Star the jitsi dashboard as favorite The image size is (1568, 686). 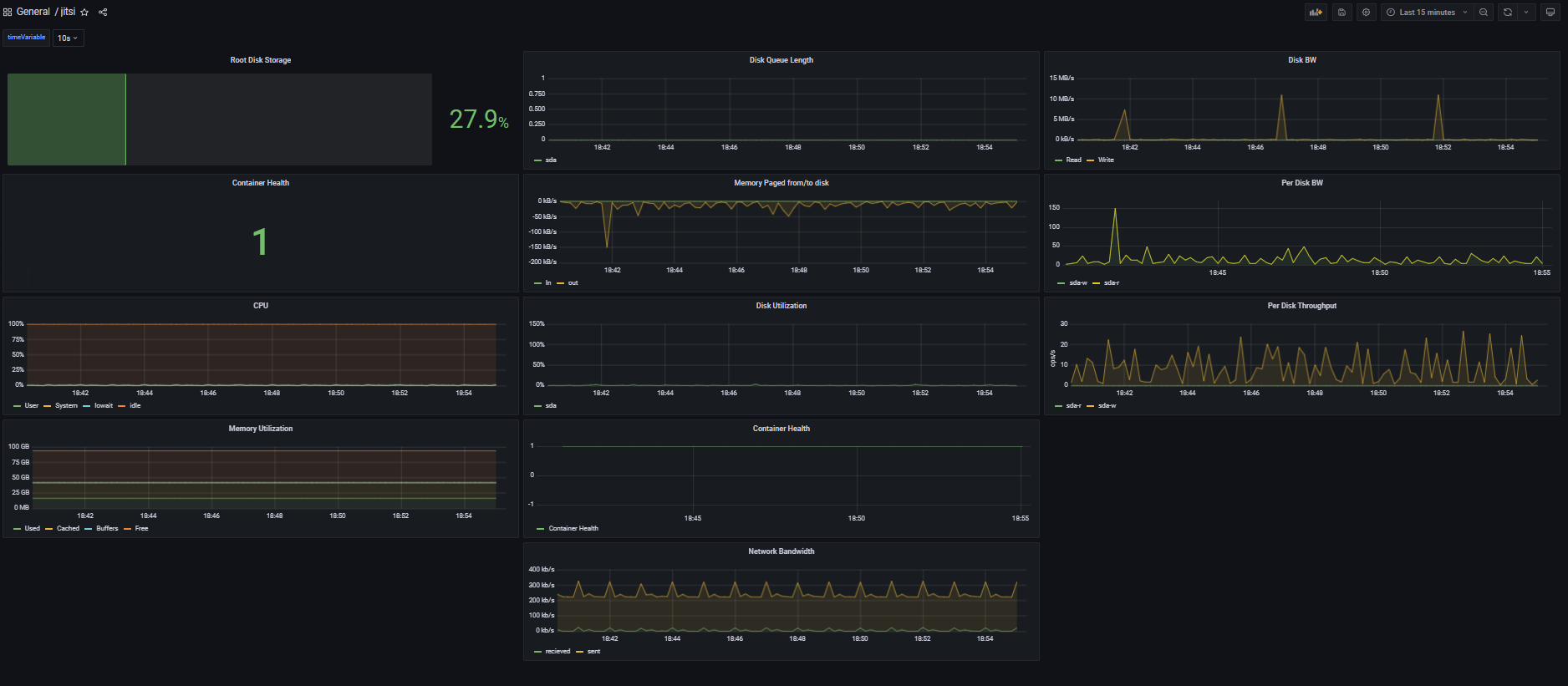point(84,13)
